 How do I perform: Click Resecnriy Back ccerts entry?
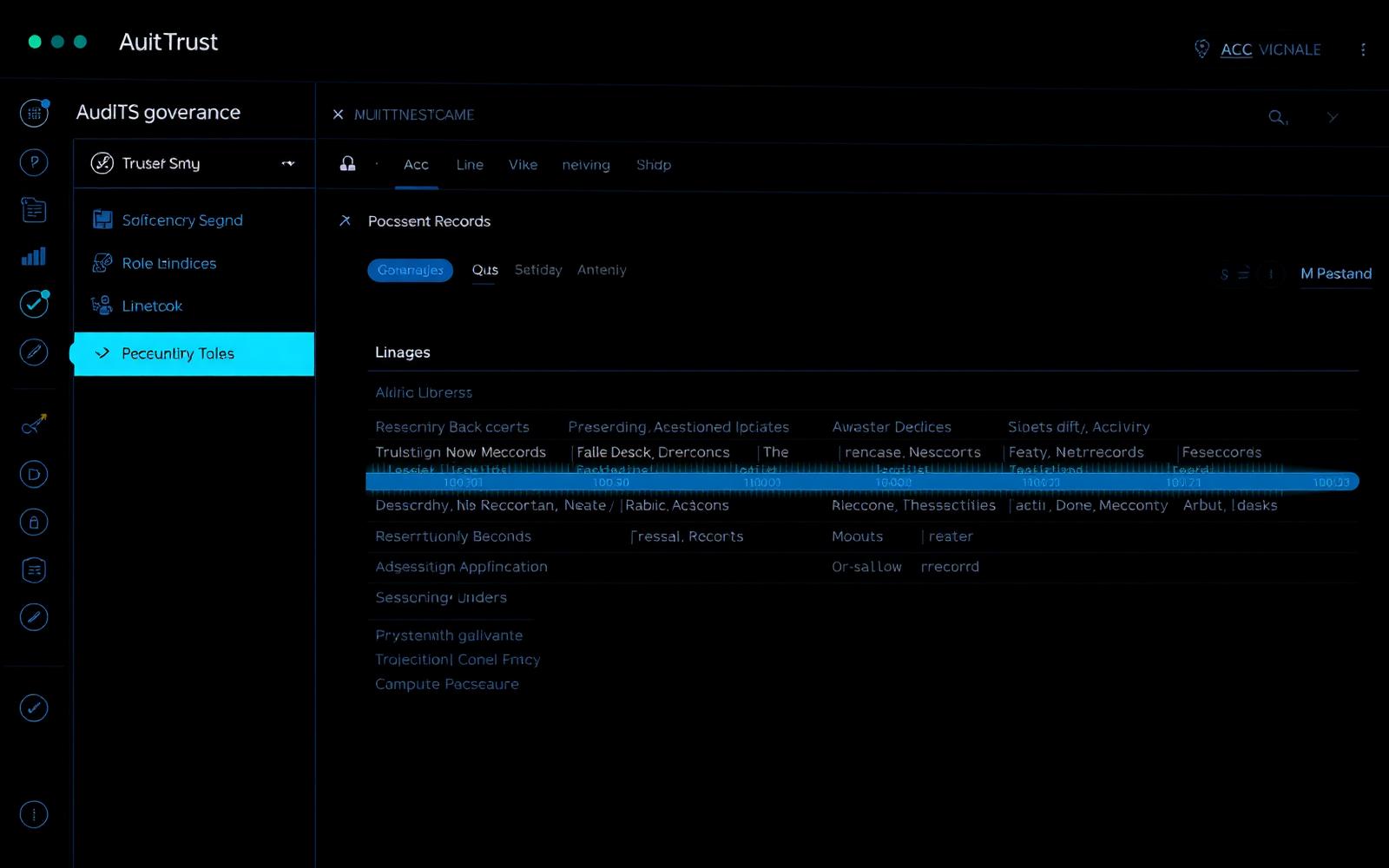tap(452, 426)
